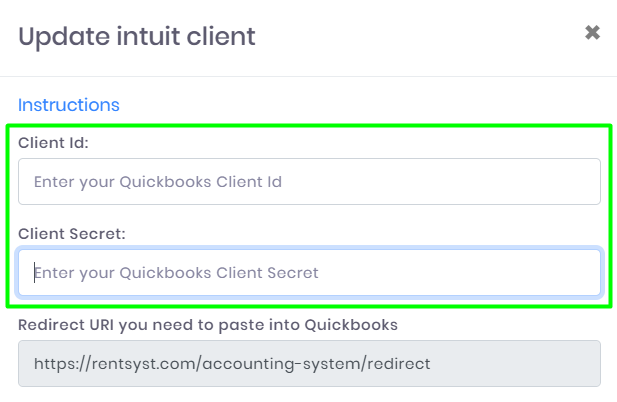Click the "Update intuit client" dialog title
The height and width of the screenshot is (402, 617).
pyautogui.click(x=137, y=37)
